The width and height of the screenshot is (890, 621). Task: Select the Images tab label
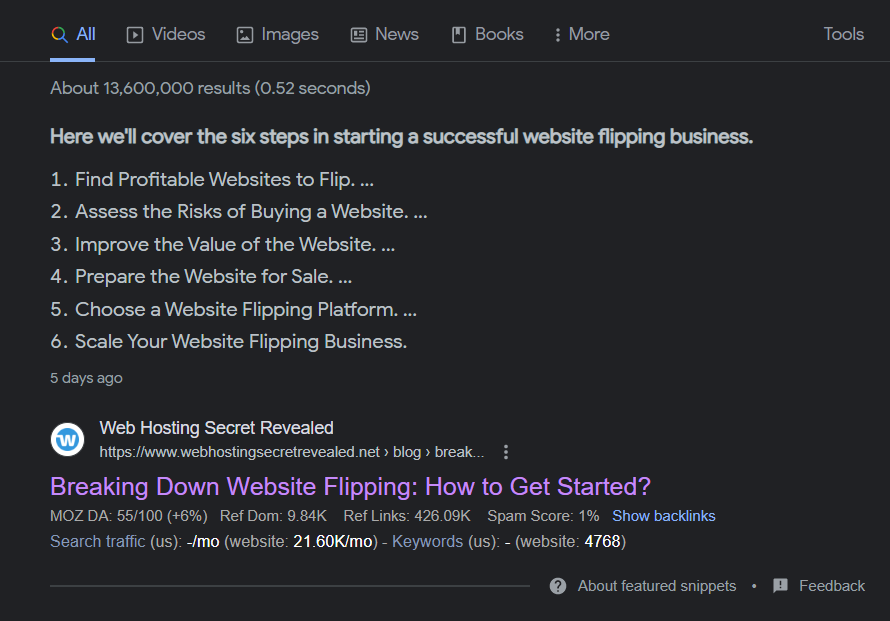point(290,35)
